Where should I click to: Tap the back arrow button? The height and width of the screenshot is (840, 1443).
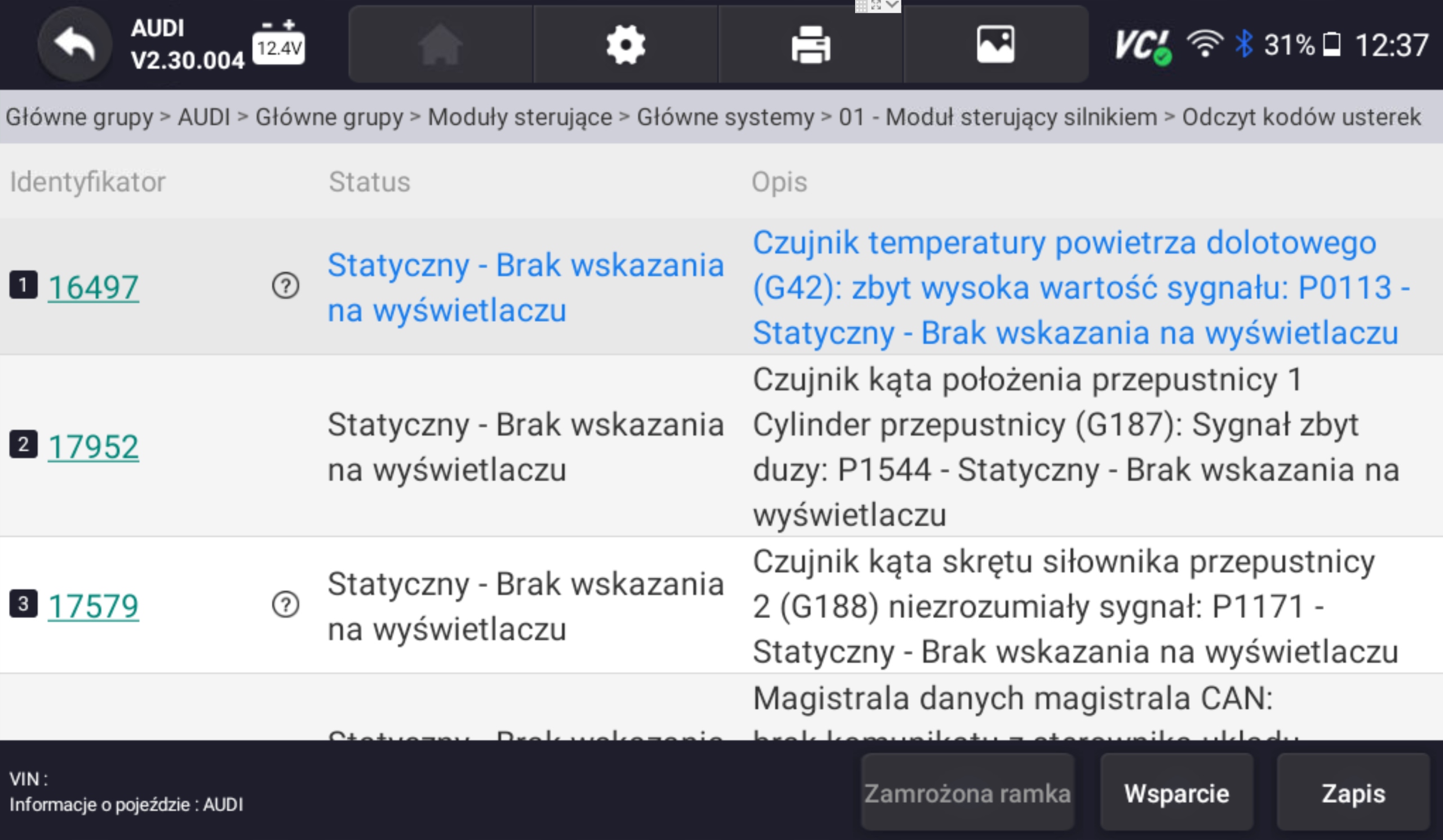point(74,45)
